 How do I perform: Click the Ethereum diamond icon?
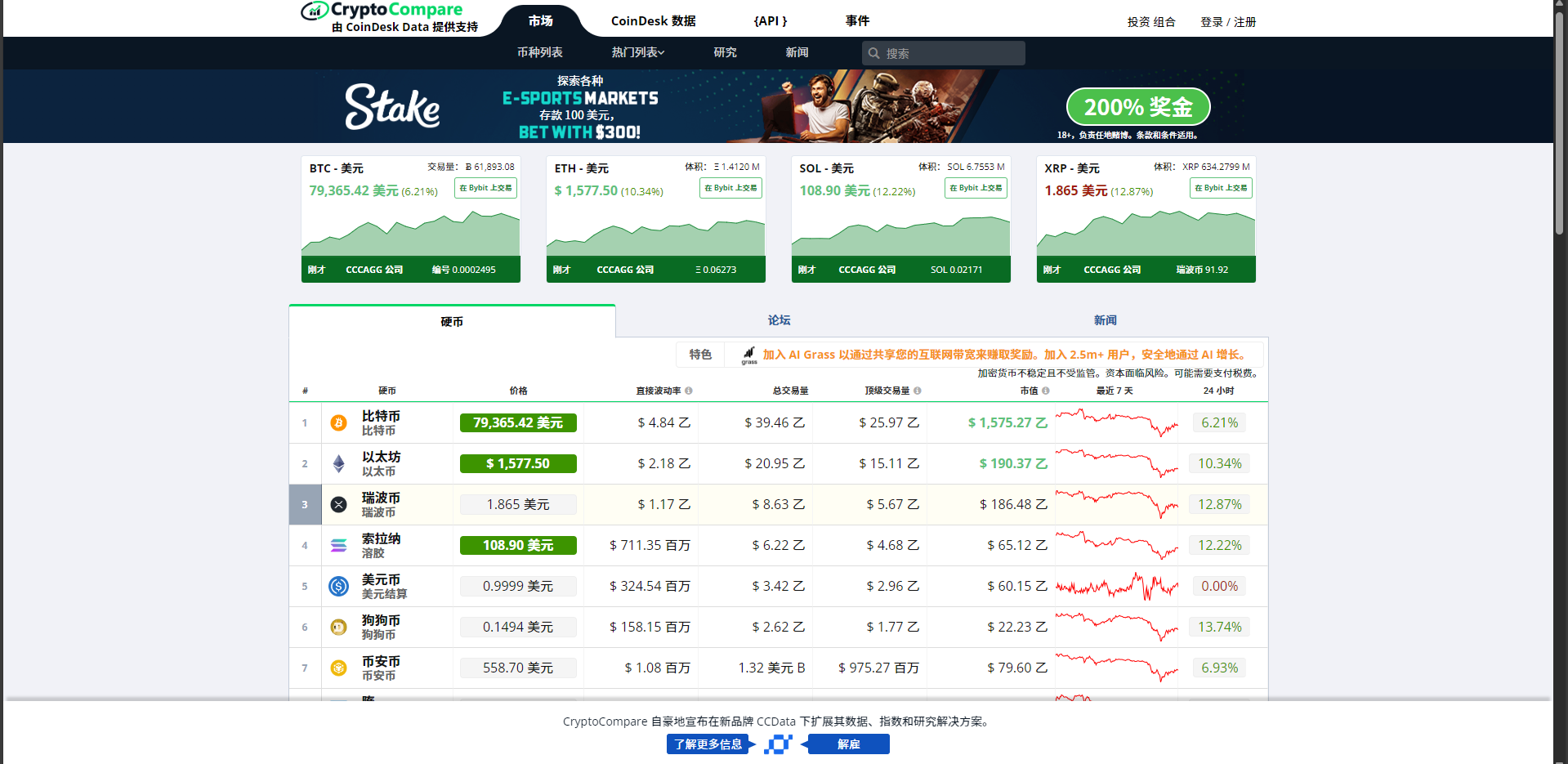[338, 464]
